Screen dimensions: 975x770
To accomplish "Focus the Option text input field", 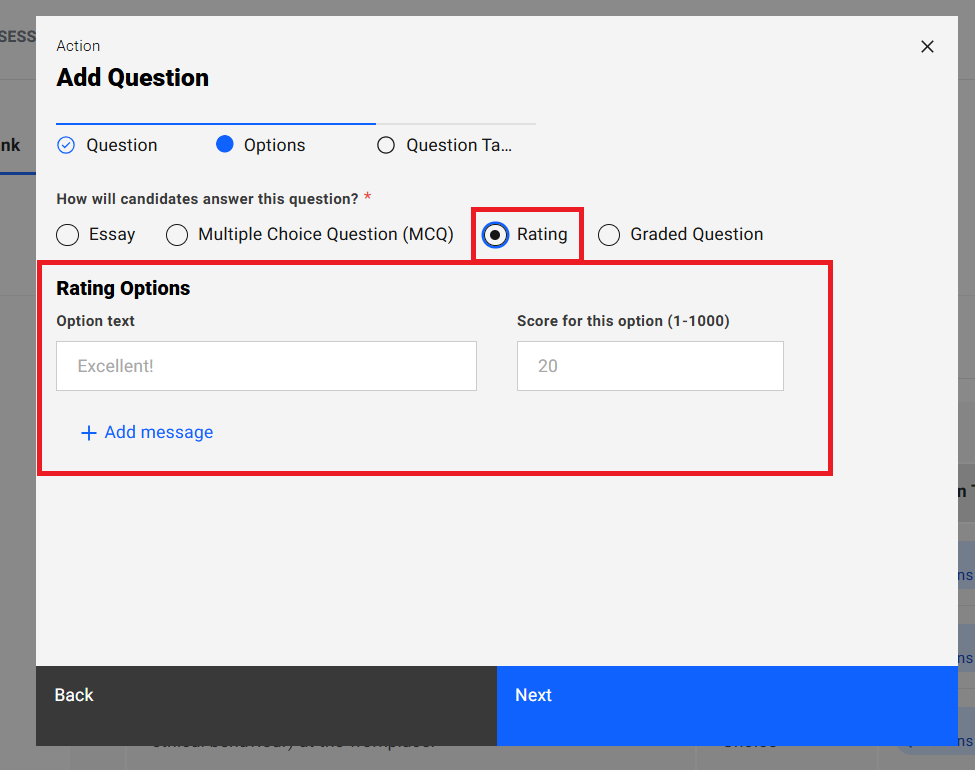I will click(266, 366).
